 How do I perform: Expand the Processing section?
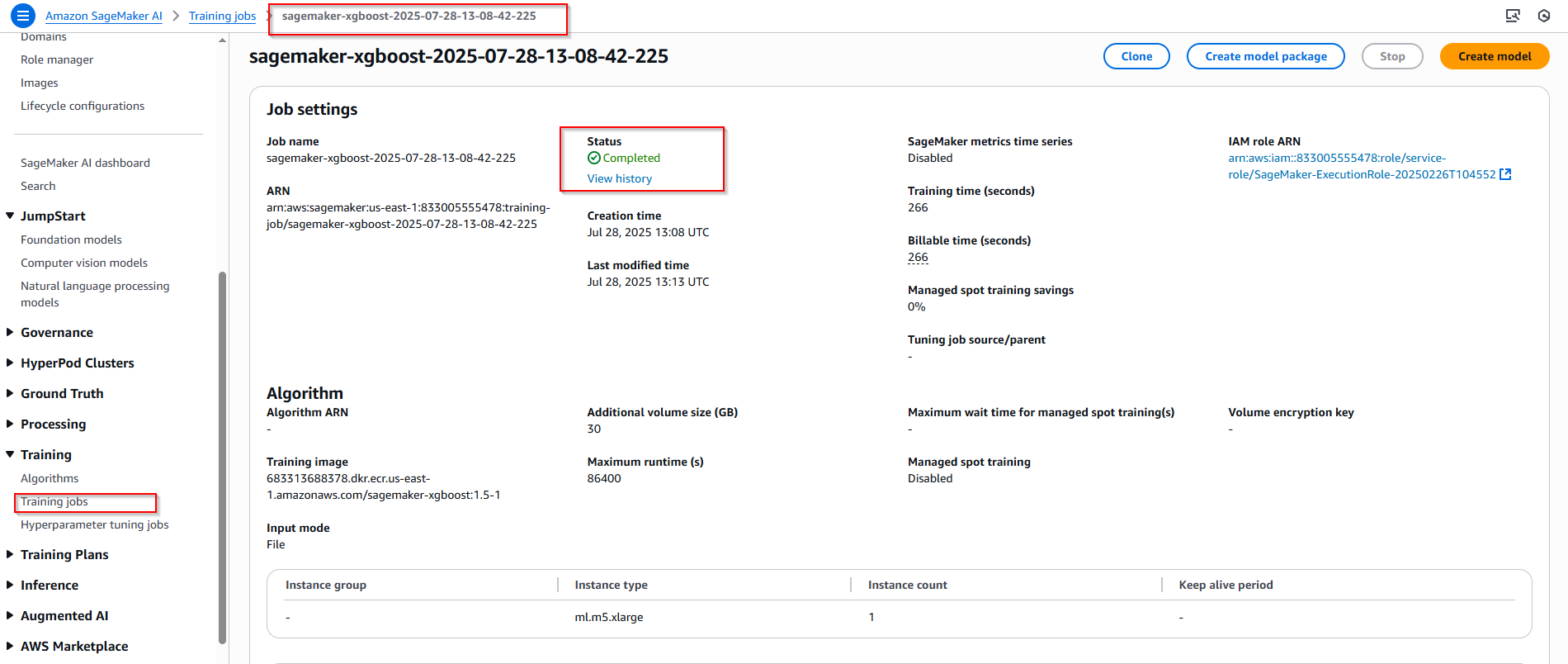pyautogui.click(x=10, y=424)
